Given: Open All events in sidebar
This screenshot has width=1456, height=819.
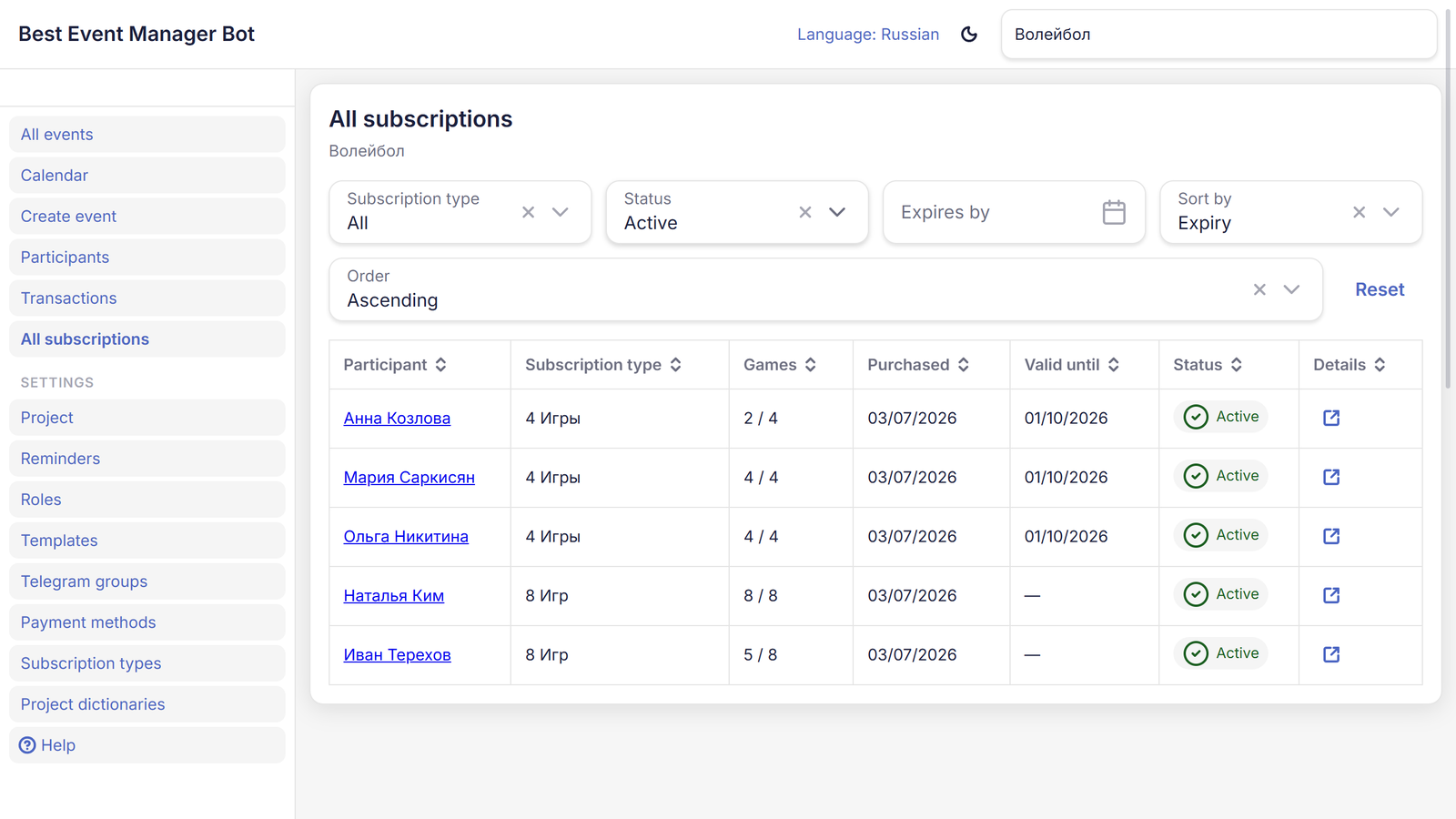Looking at the screenshot, I should click(x=147, y=135).
